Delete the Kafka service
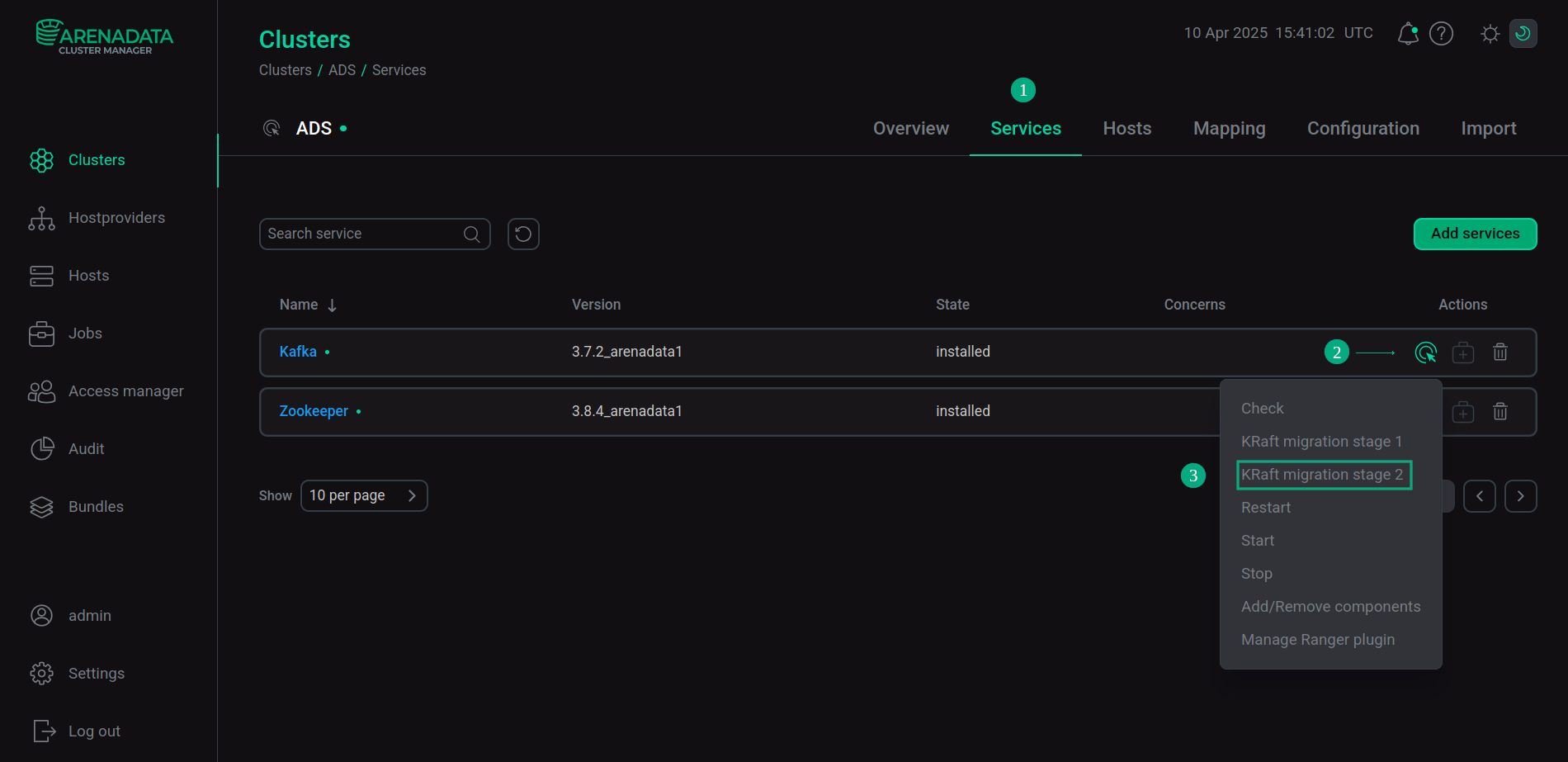1568x762 pixels. click(1500, 353)
